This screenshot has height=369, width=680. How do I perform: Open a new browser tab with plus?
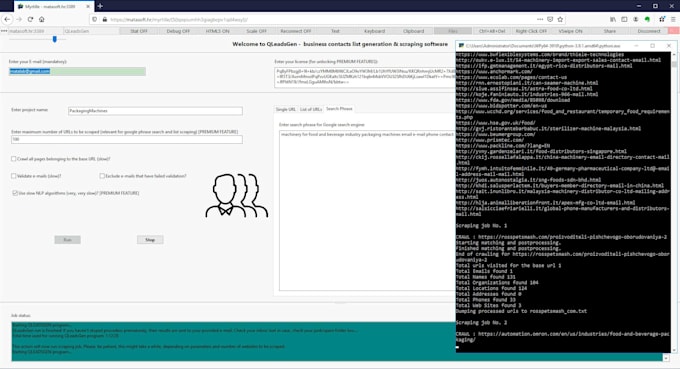[x=100, y=6]
